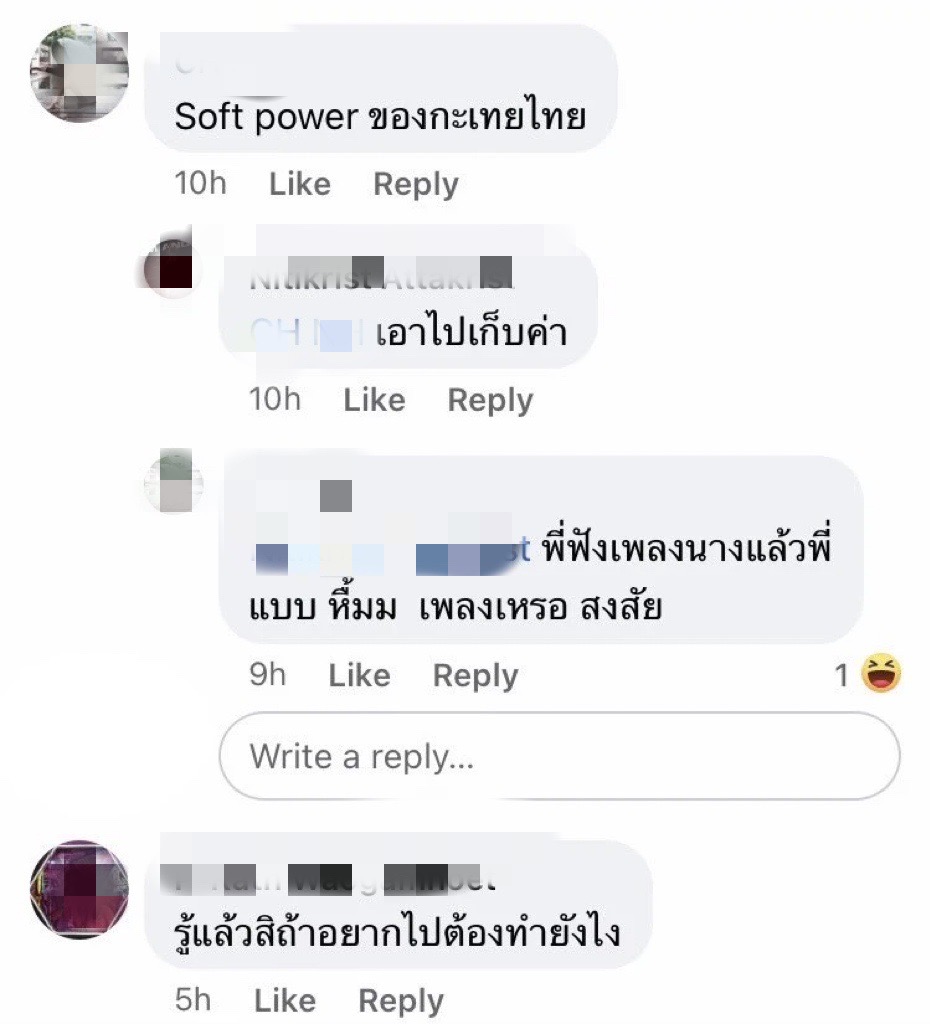
Task: Reply to the "Soft power ของกะเทยไทย" comment
Action: [416, 184]
